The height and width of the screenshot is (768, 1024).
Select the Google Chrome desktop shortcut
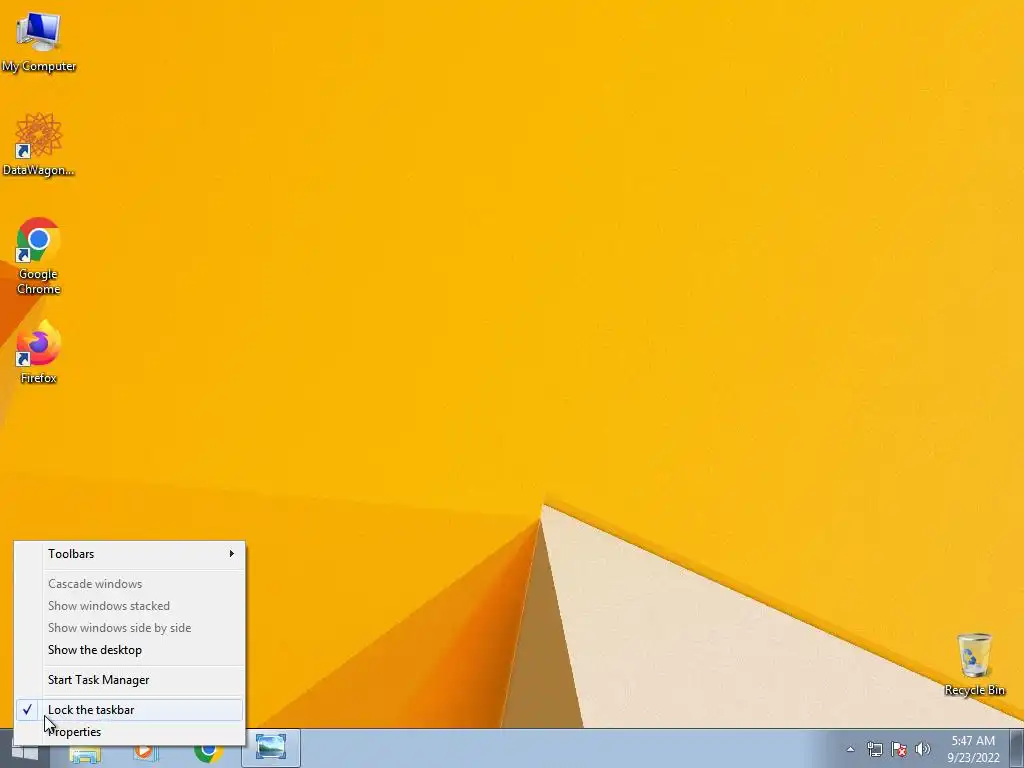pyautogui.click(x=39, y=255)
